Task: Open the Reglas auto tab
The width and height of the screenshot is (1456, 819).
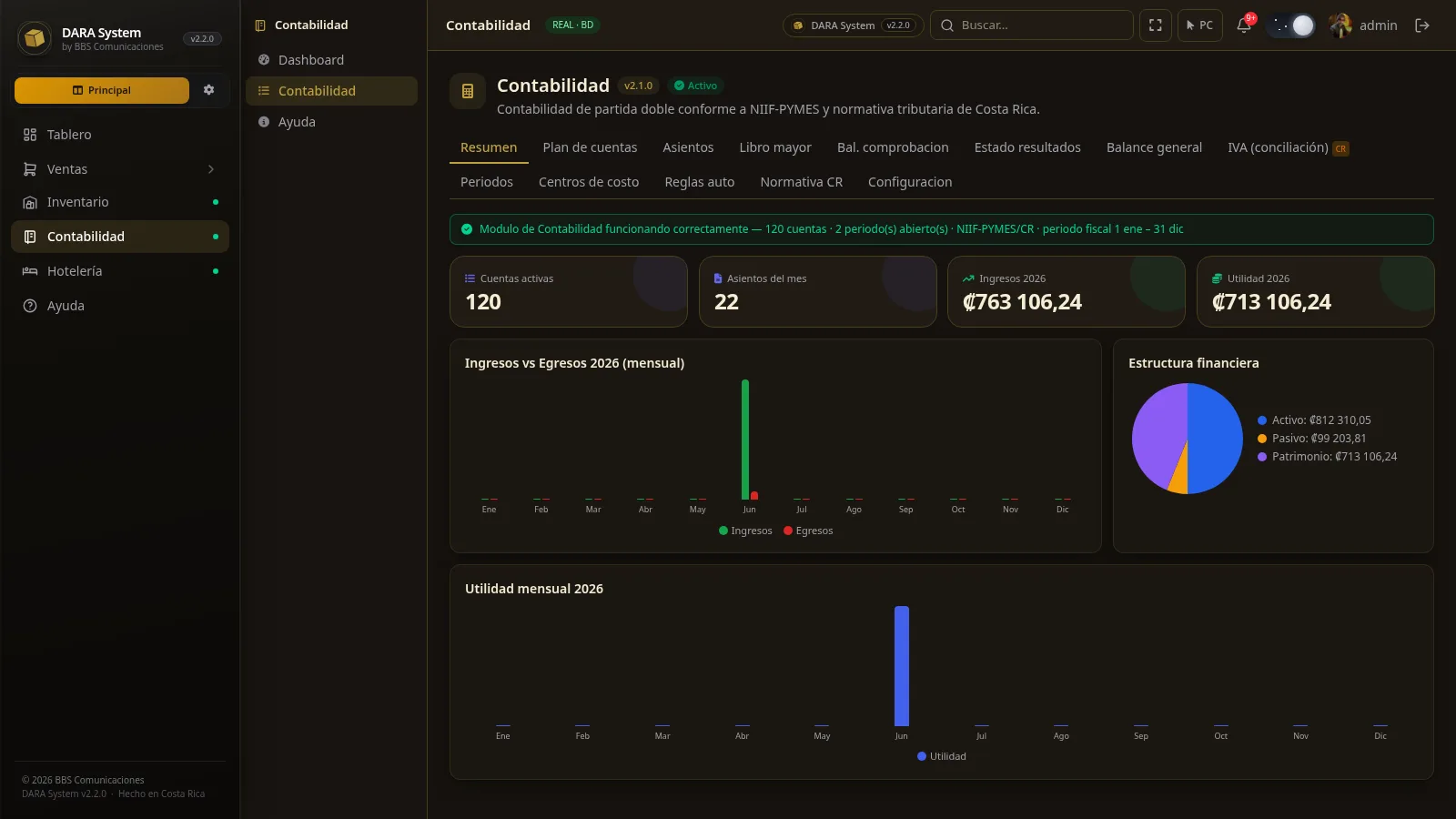Action: (700, 182)
